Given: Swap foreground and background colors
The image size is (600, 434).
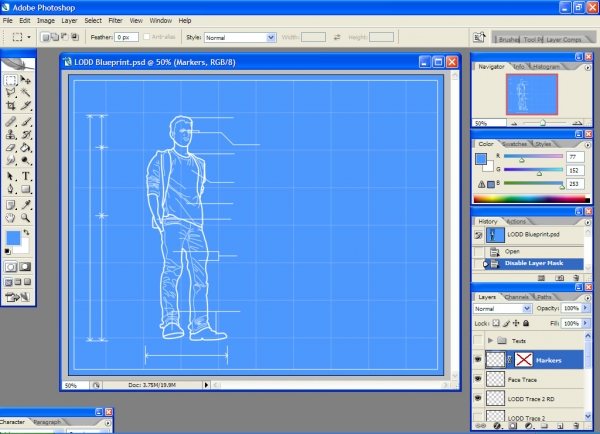Looking at the screenshot, I should 26,232.
